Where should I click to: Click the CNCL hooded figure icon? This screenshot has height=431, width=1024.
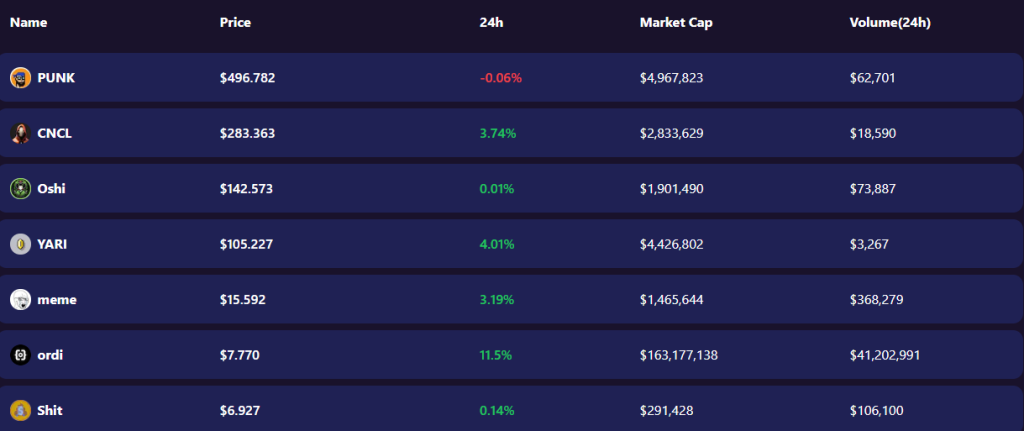pos(20,133)
